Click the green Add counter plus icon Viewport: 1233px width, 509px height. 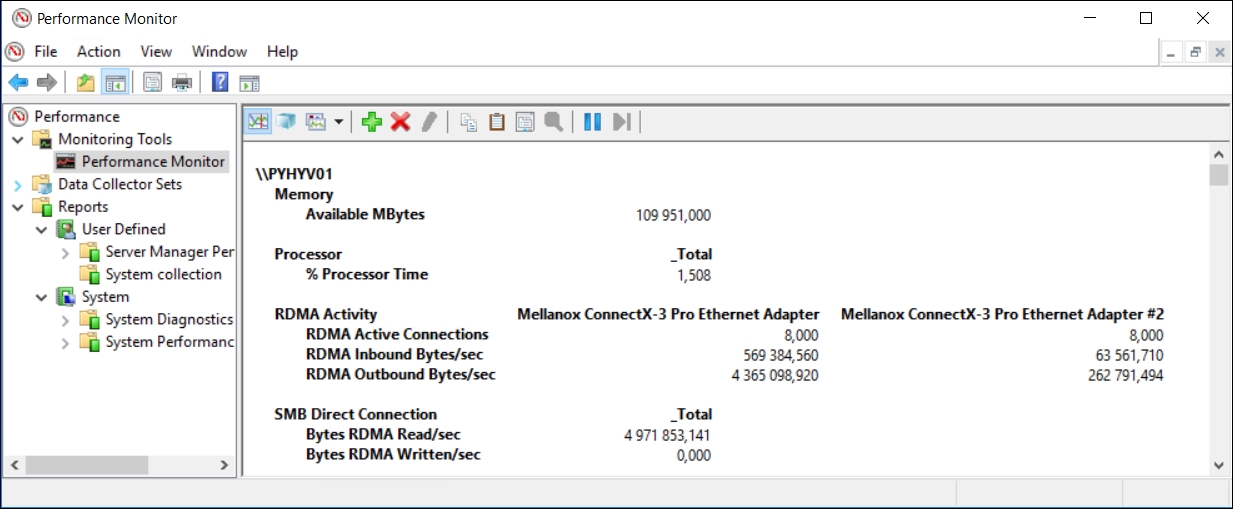(x=372, y=122)
